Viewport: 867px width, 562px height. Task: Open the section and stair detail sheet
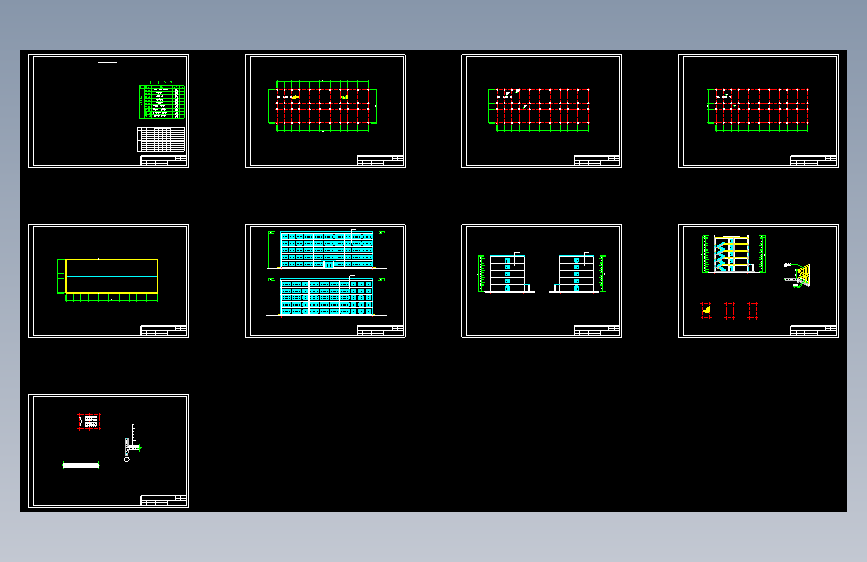click(758, 280)
